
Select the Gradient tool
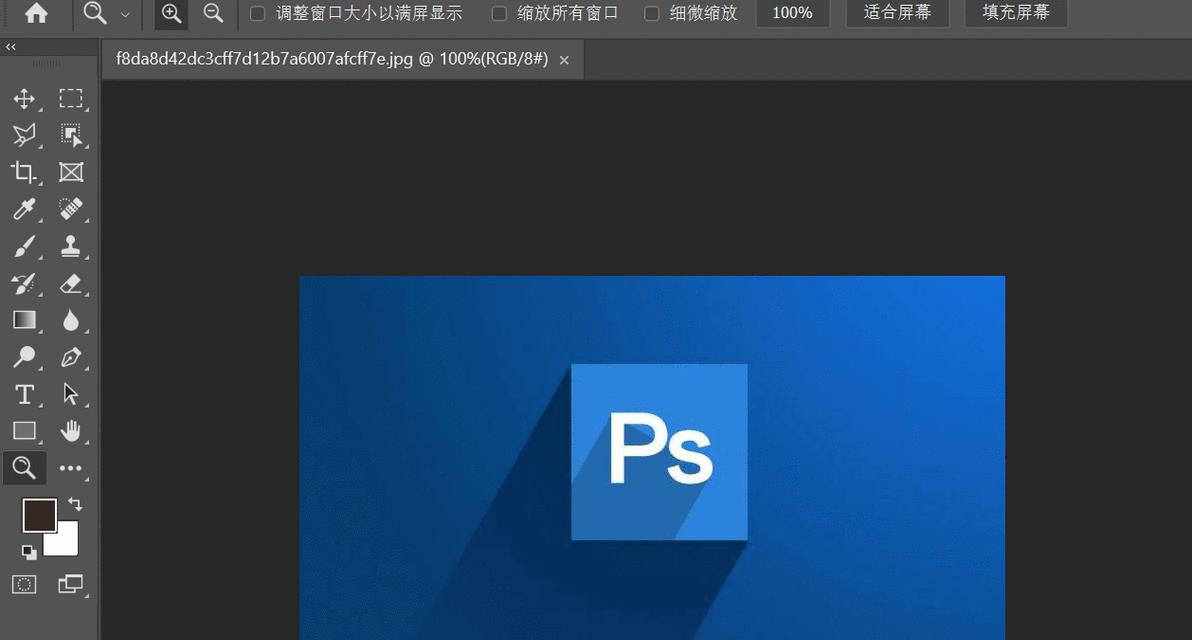coord(24,320)
